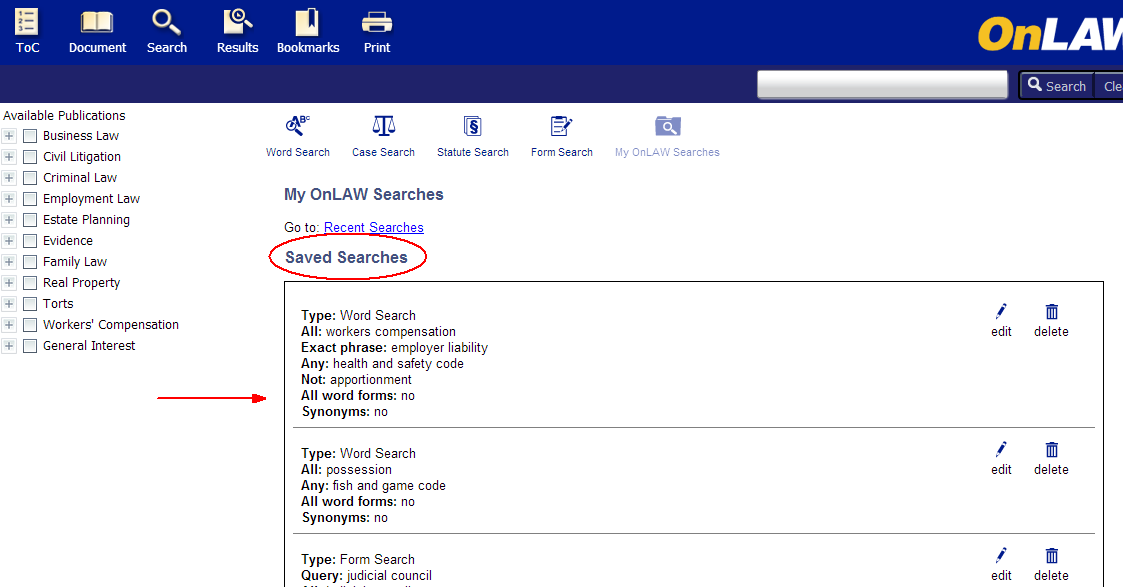Expand the General Interest publications
This screenshot has height=587, width=1123.
(9, 346)
